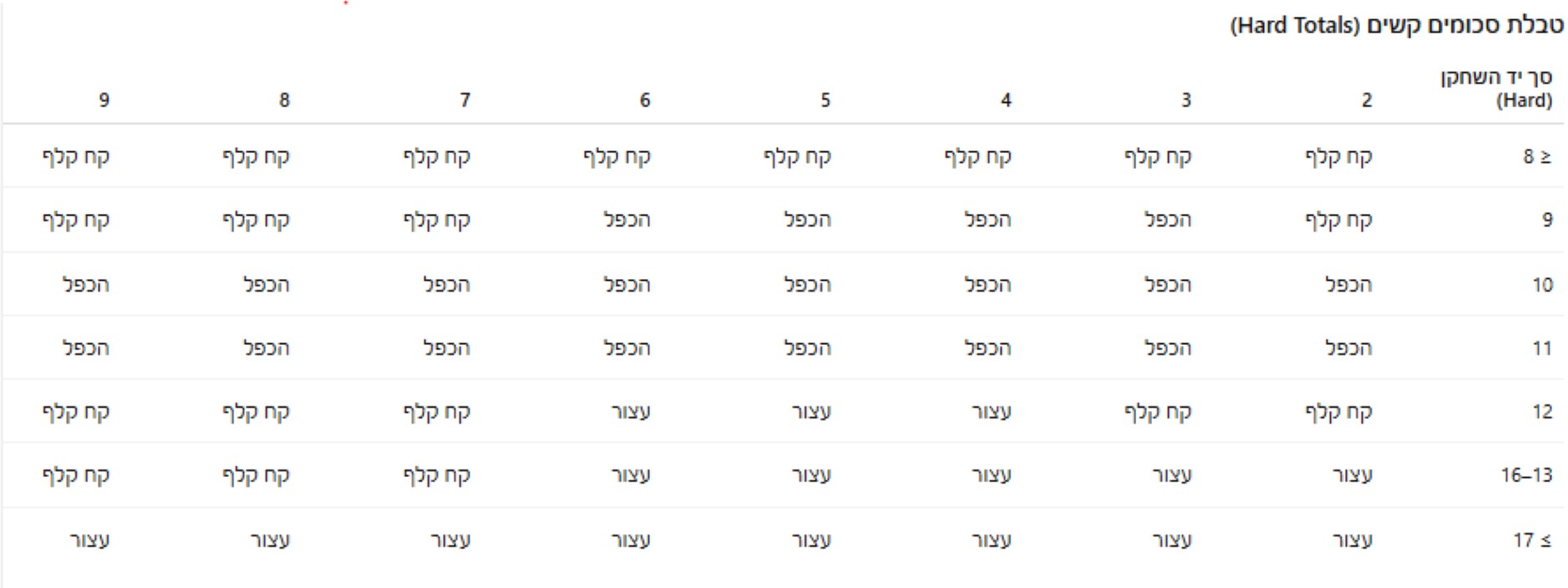Select the 'עצור' cell for hard 12 versus 4
Image resolution: width=1568 pixels, height=588 pixels.
coord(992,412)
